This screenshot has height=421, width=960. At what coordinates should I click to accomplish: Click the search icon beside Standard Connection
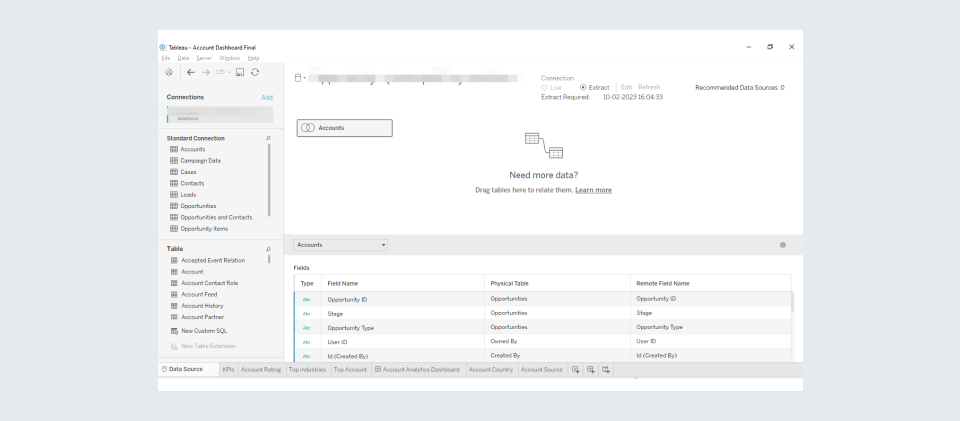pyautogui.click(x=268, y=138)
